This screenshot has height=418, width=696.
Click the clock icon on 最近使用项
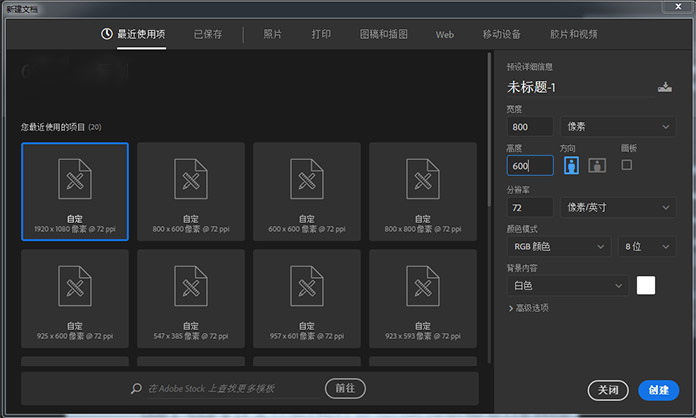[107, 34]
